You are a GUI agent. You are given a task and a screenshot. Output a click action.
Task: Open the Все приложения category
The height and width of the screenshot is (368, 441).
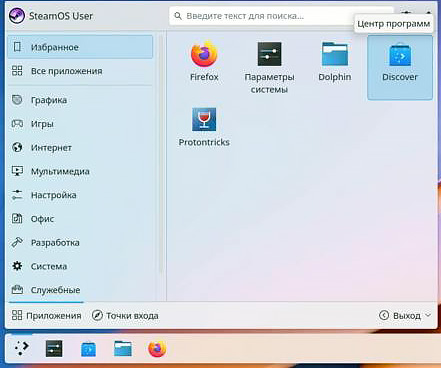[x=80, y=71]
